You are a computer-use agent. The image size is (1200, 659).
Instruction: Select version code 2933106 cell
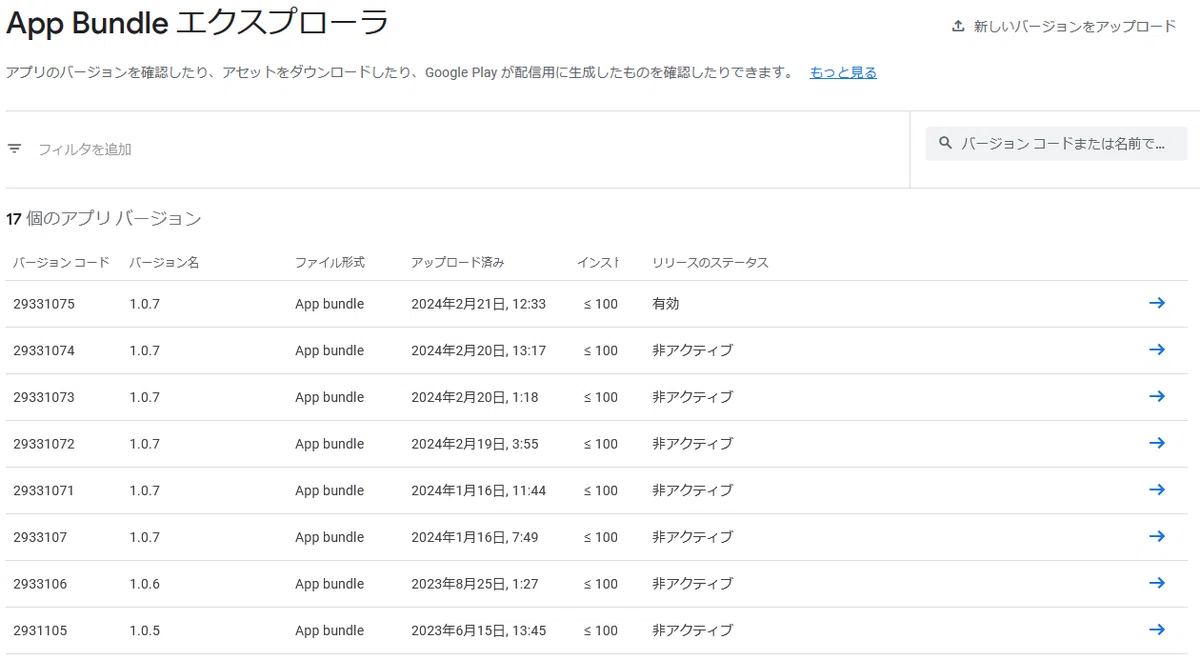coord(40,584)
